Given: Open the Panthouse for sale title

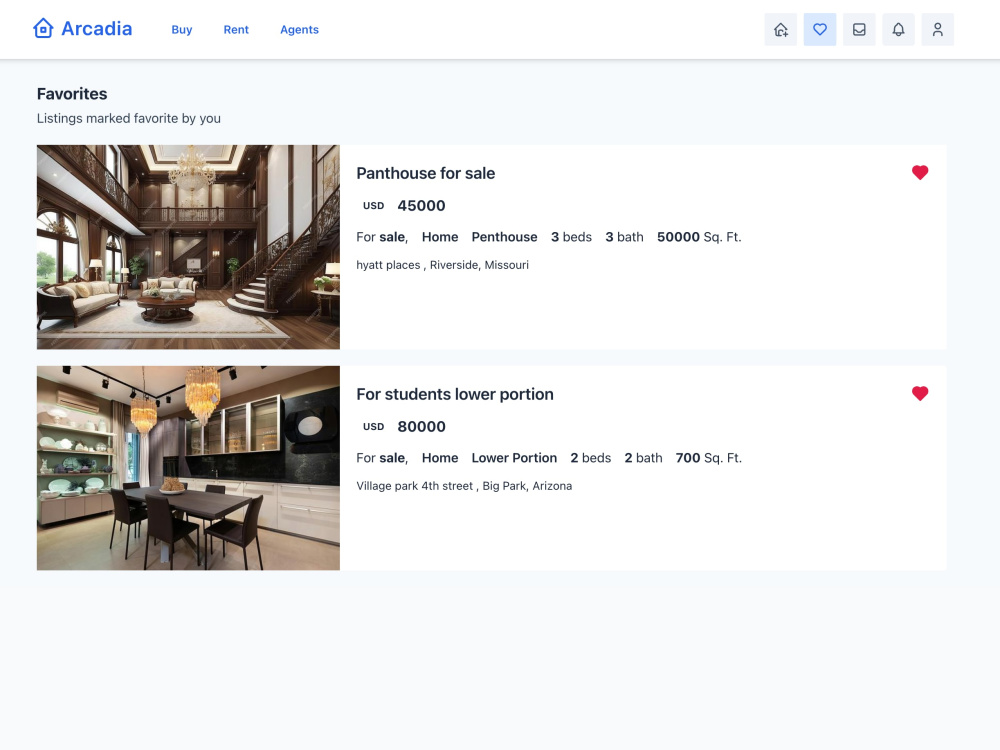Looking at the screenshot, I should click(425, 173).
